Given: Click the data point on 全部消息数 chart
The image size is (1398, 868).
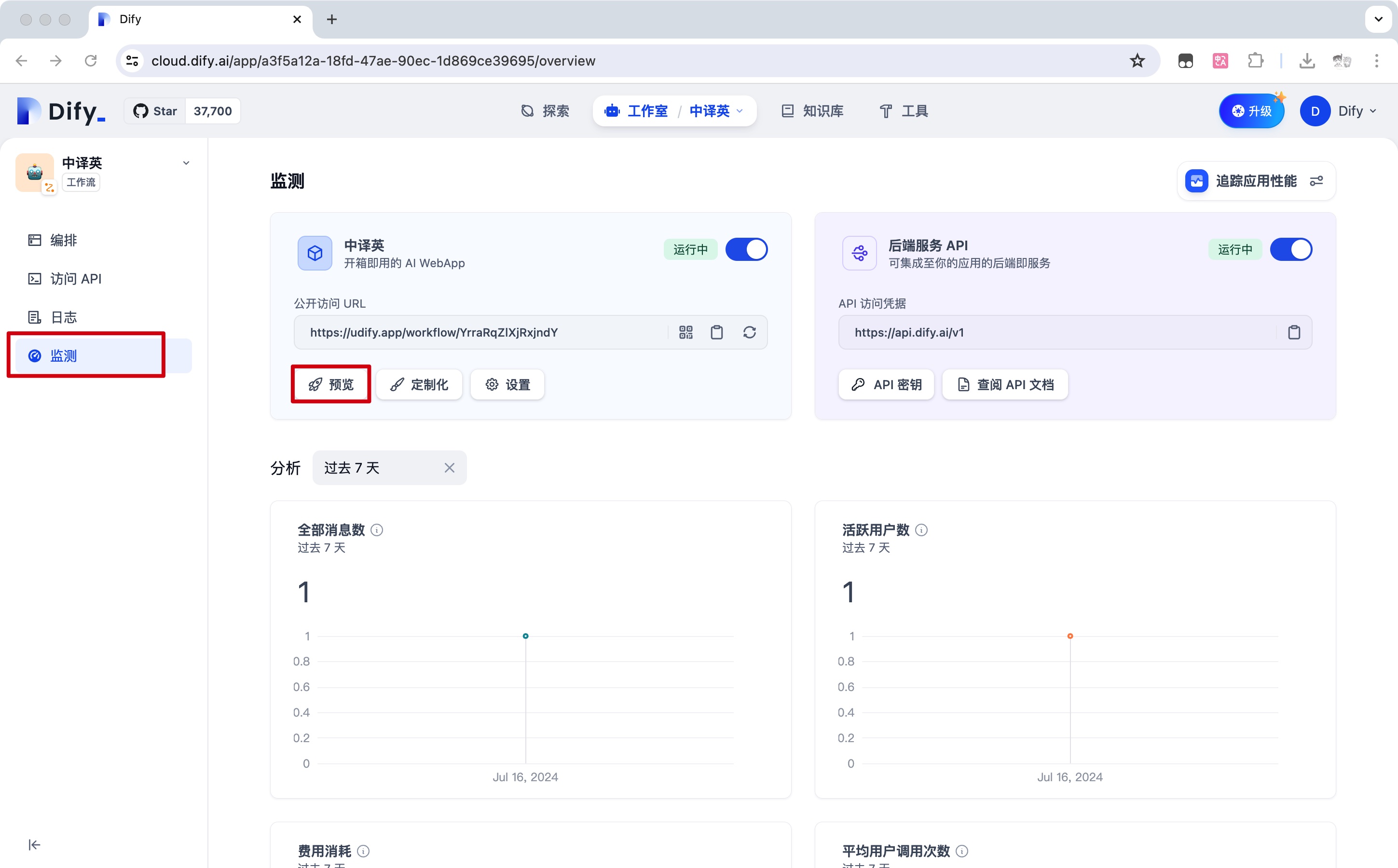Looking at the screenshot, I should coord(525,636).
